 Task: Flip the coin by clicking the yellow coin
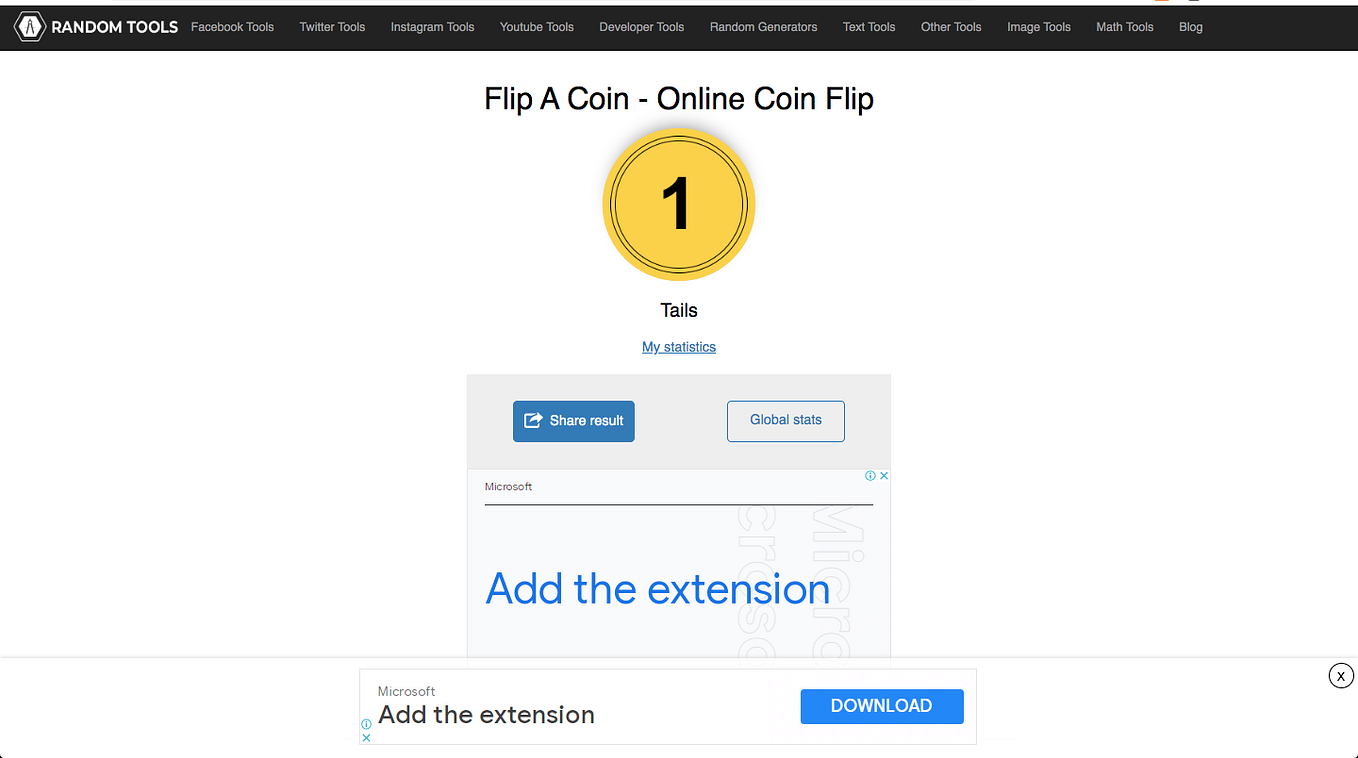tap(679, 204)
